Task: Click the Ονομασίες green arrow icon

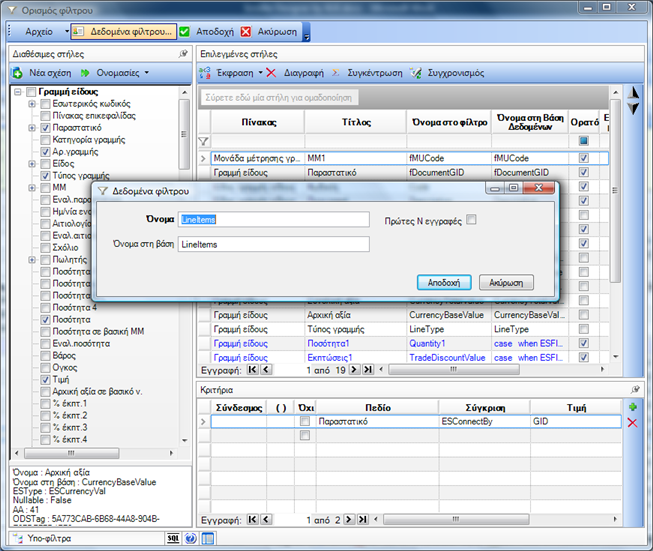Action: pos(85,73)
